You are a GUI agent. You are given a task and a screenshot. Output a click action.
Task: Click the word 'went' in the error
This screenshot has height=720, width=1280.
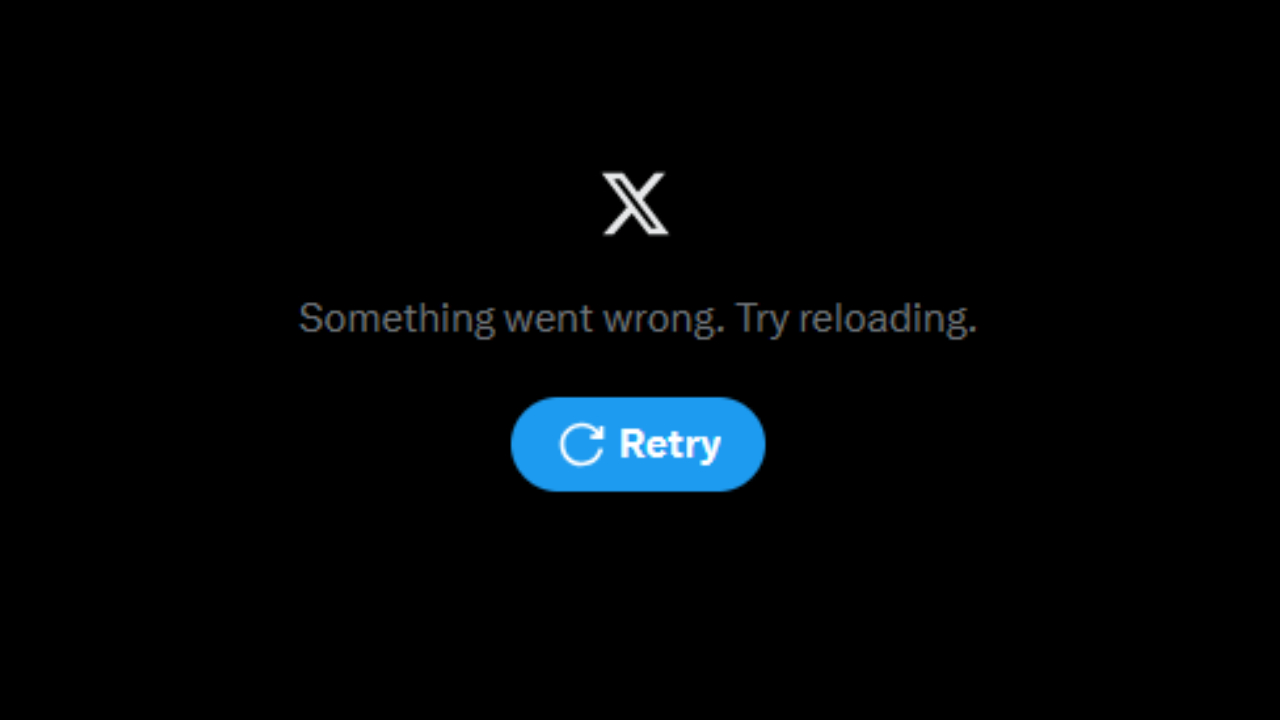coord(548,320)
